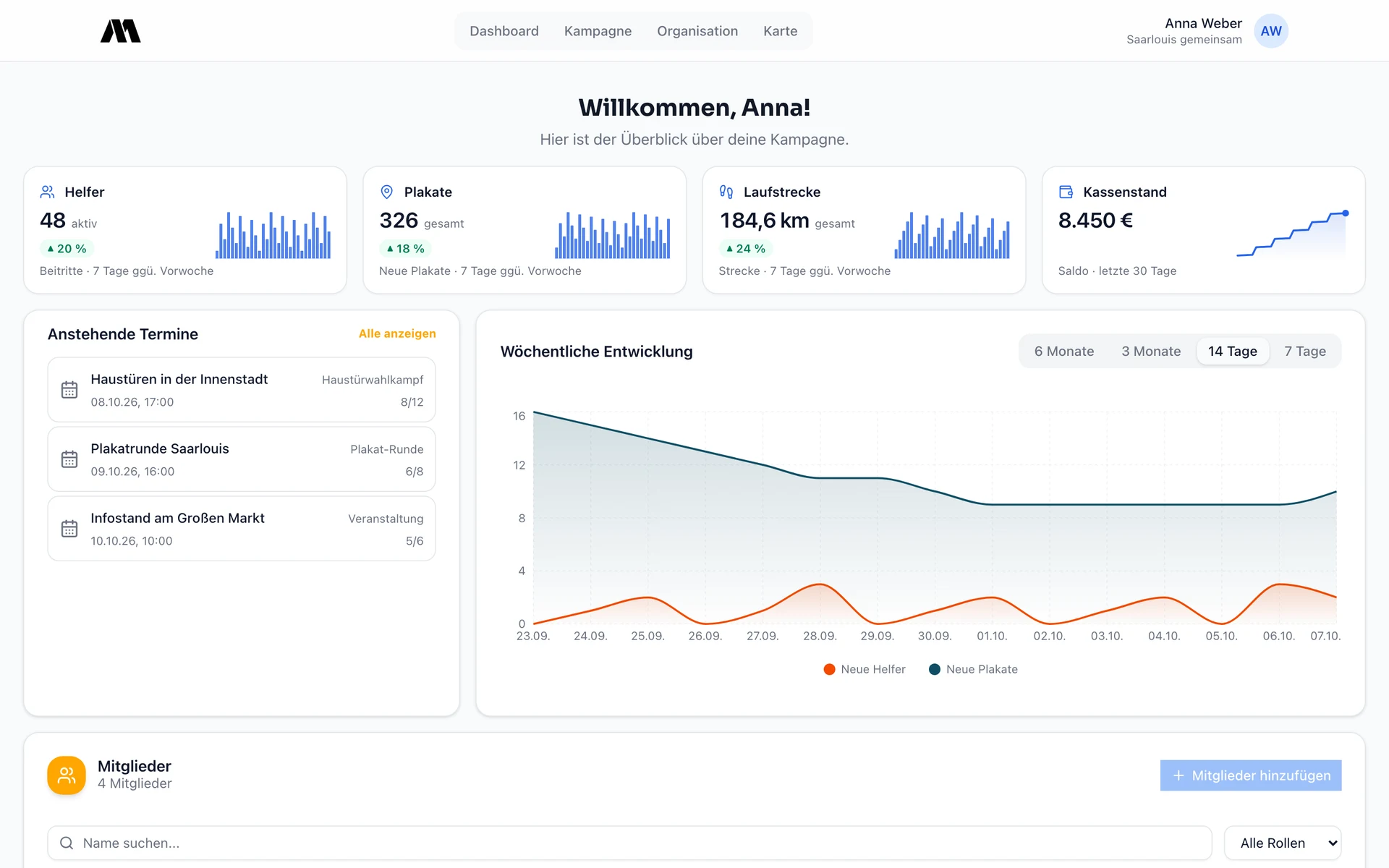
Task: Click the Plakate location pin icon
Action: click(x=387, y=192)
